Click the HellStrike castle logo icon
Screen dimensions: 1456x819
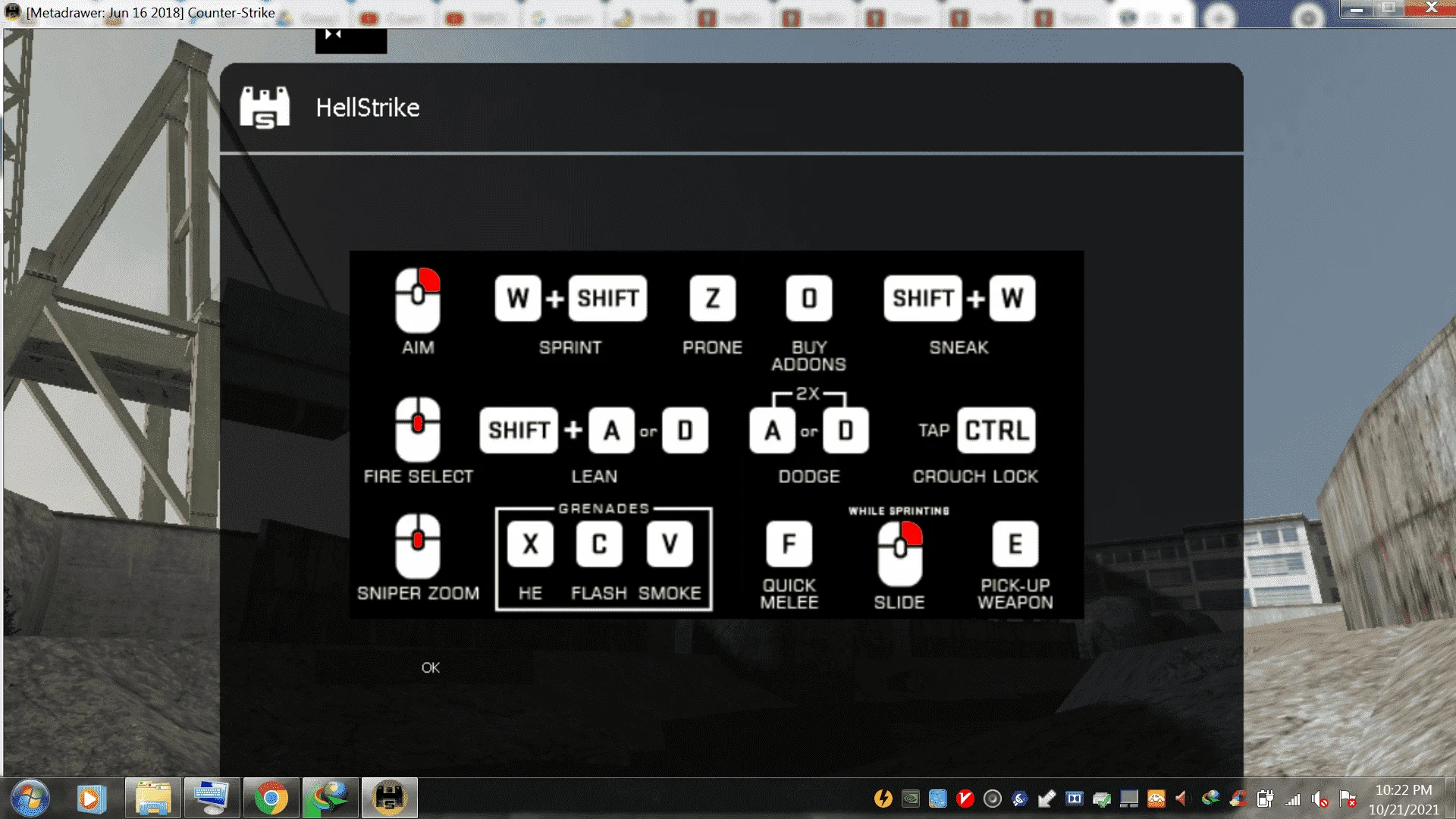click(x=265, y=107)
